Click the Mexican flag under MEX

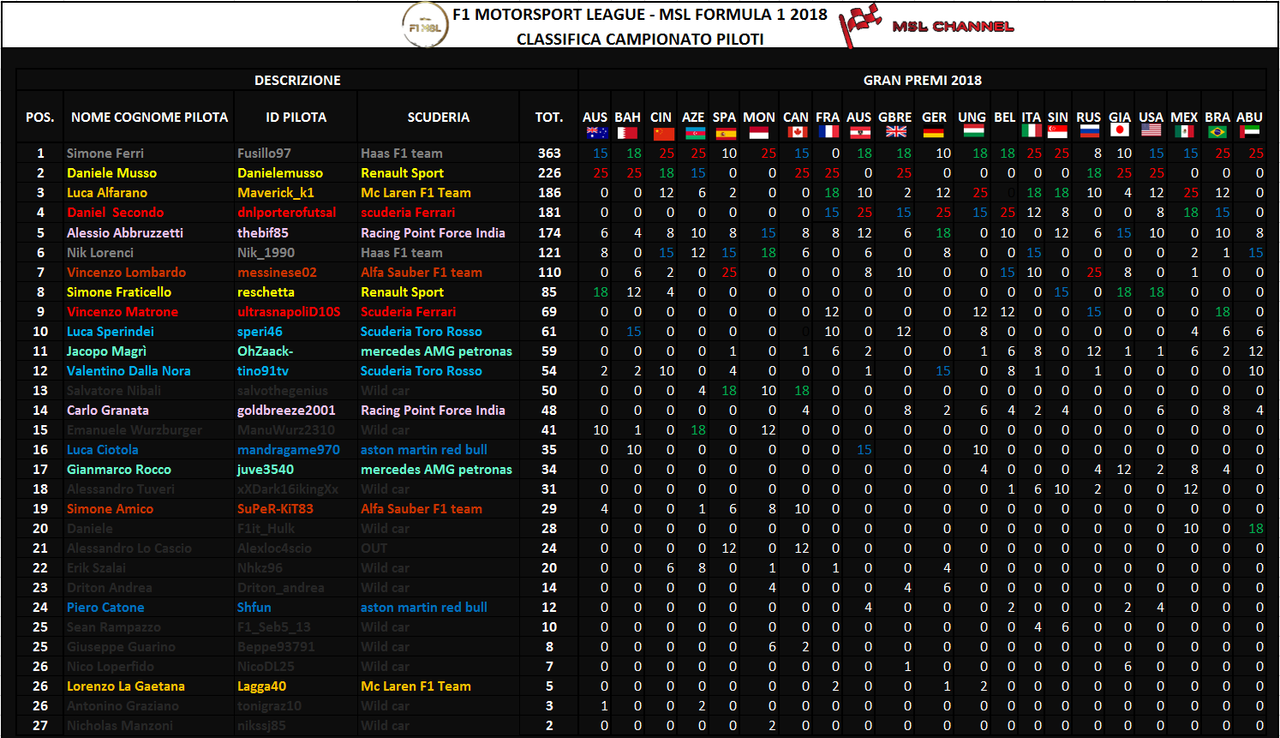[1184, 132]
